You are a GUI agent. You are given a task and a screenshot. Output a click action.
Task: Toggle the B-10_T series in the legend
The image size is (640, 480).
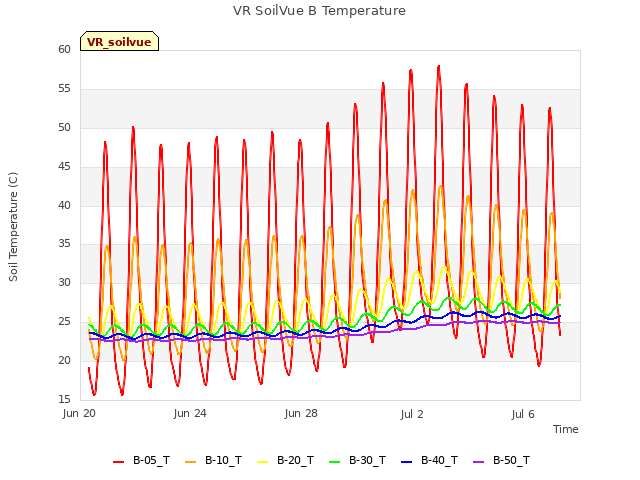[x=213, y=461]
